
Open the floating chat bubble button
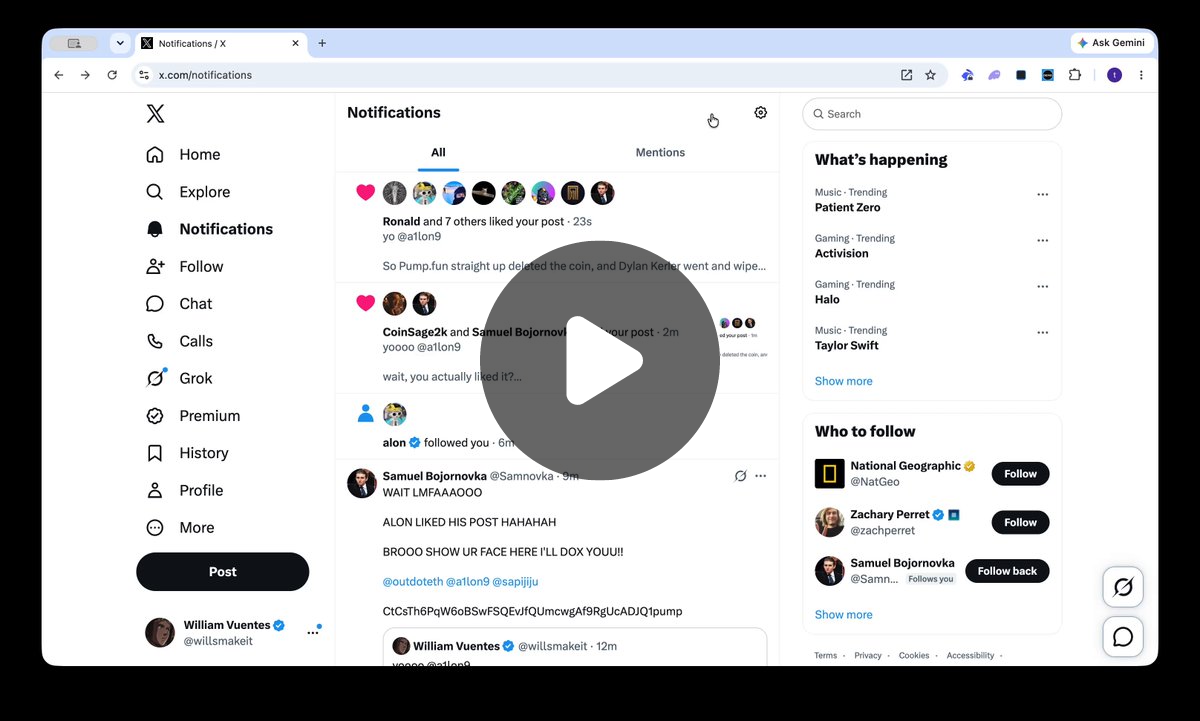[1123, 637]
